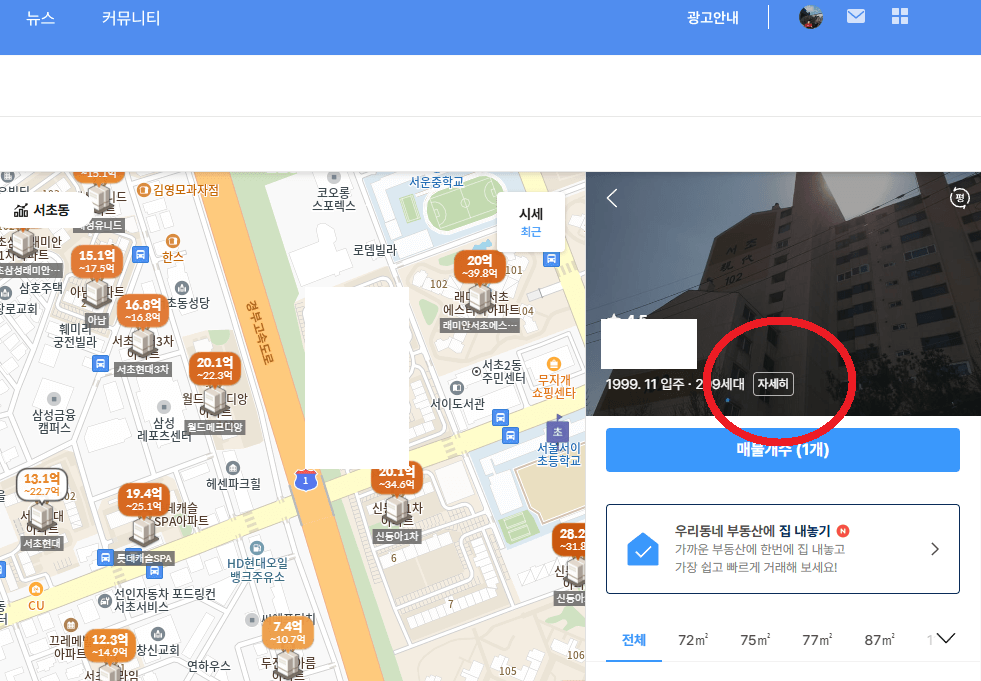The height and width of the screenshot is (681, 981).
Task: Click the back arrow over the apartment photo
Action: [x=612, y=198]
